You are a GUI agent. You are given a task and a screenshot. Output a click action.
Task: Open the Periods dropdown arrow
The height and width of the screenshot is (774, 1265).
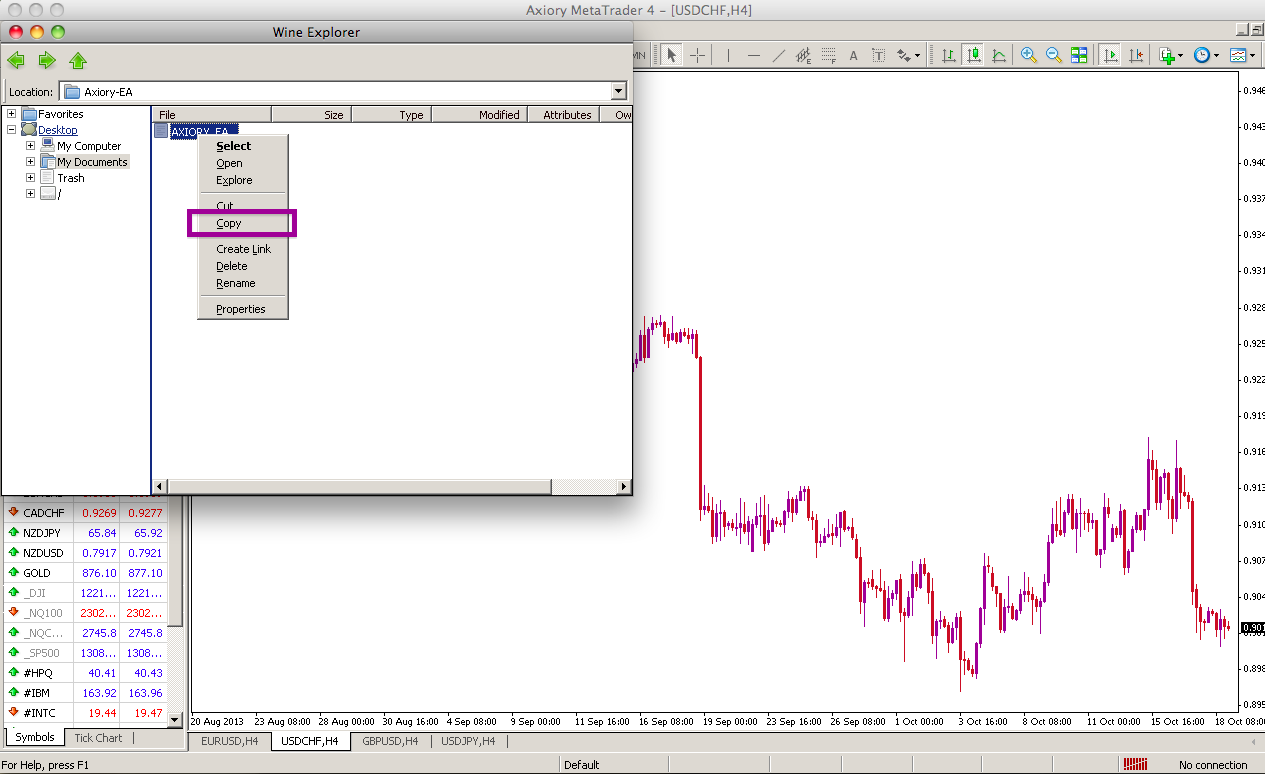pyautogui.click(x=1216, y=56)
